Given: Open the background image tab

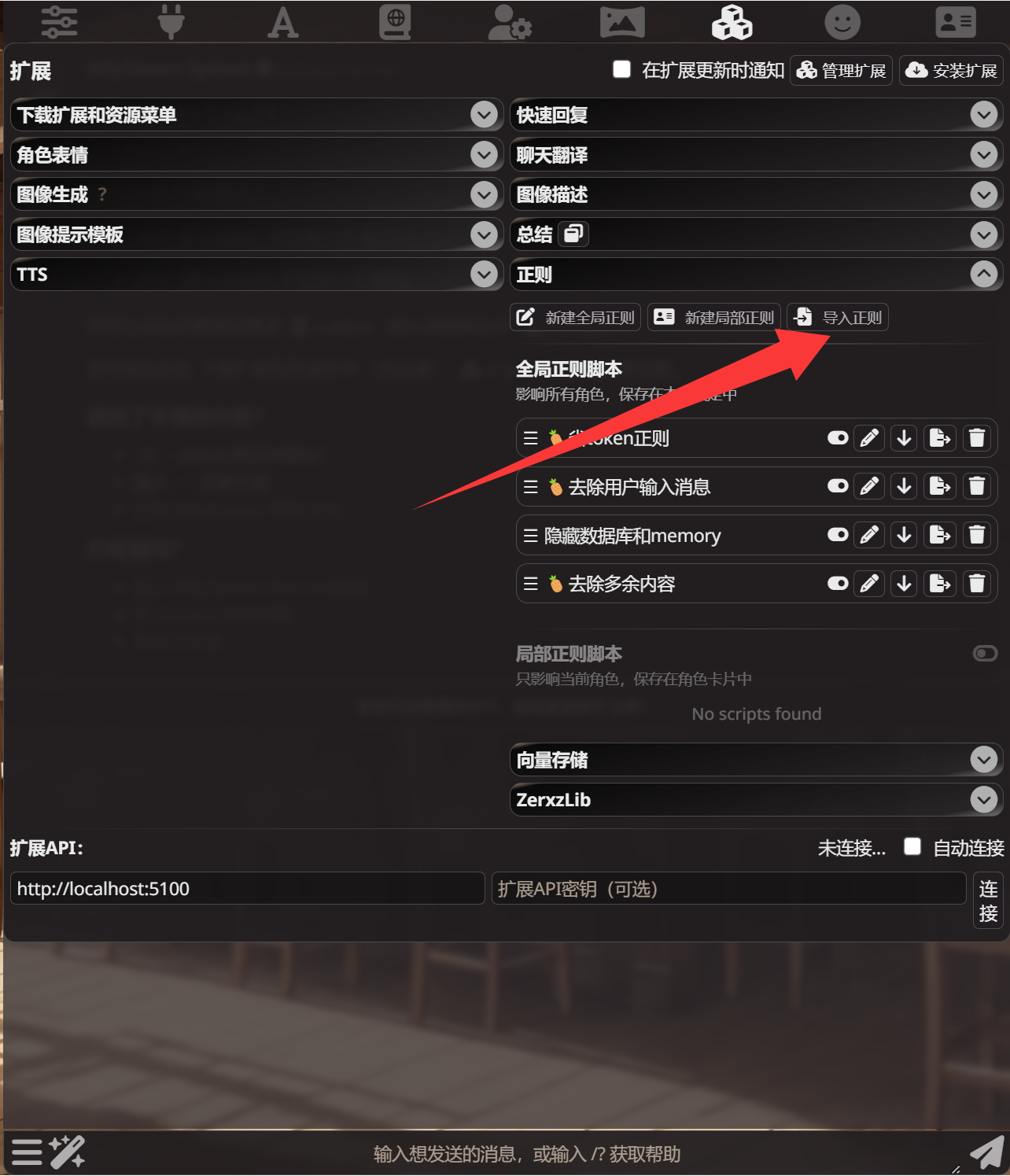Looking at the screenshot, I should (622, 21).
